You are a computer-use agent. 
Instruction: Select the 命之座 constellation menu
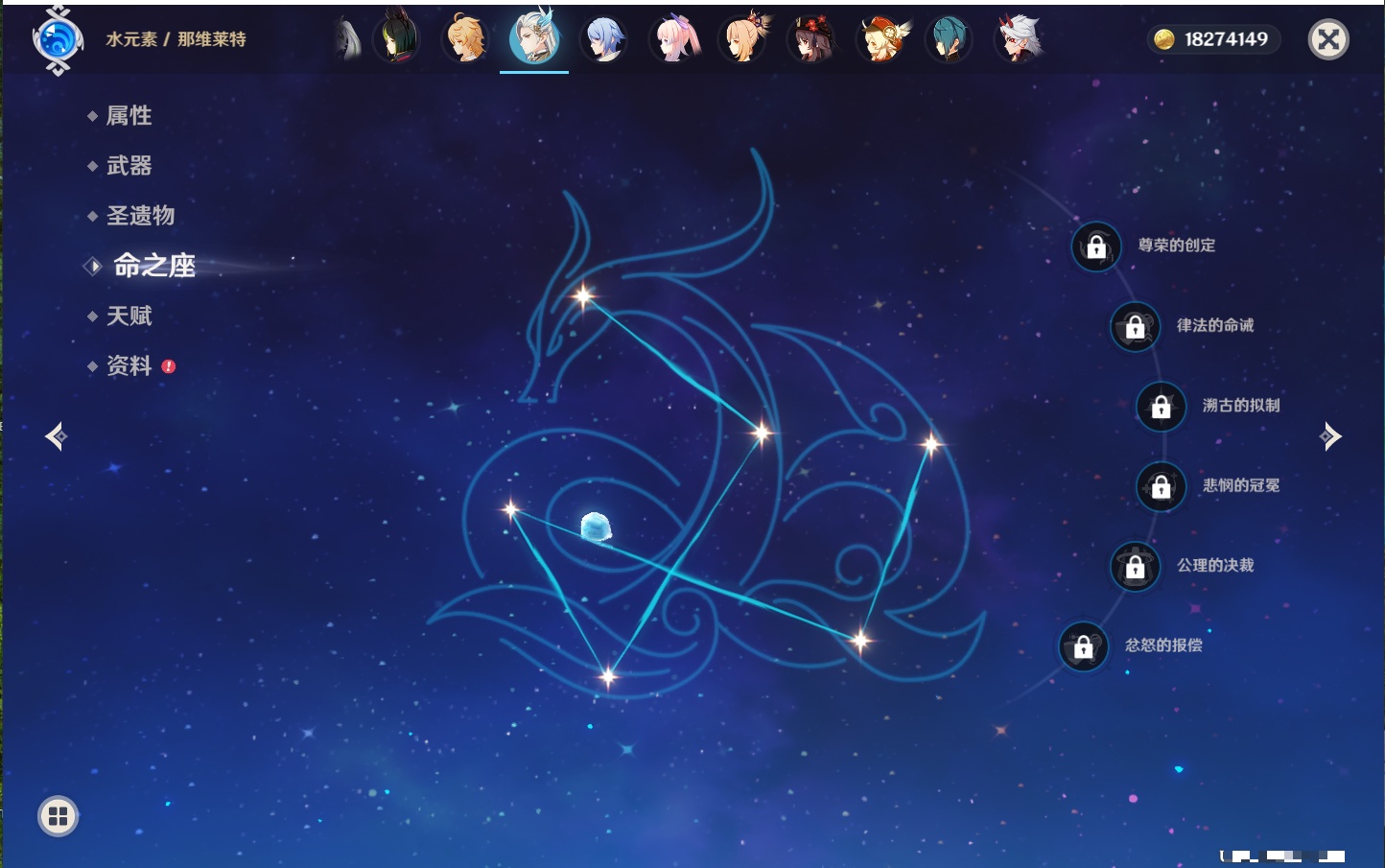click(x=153, y=266)
